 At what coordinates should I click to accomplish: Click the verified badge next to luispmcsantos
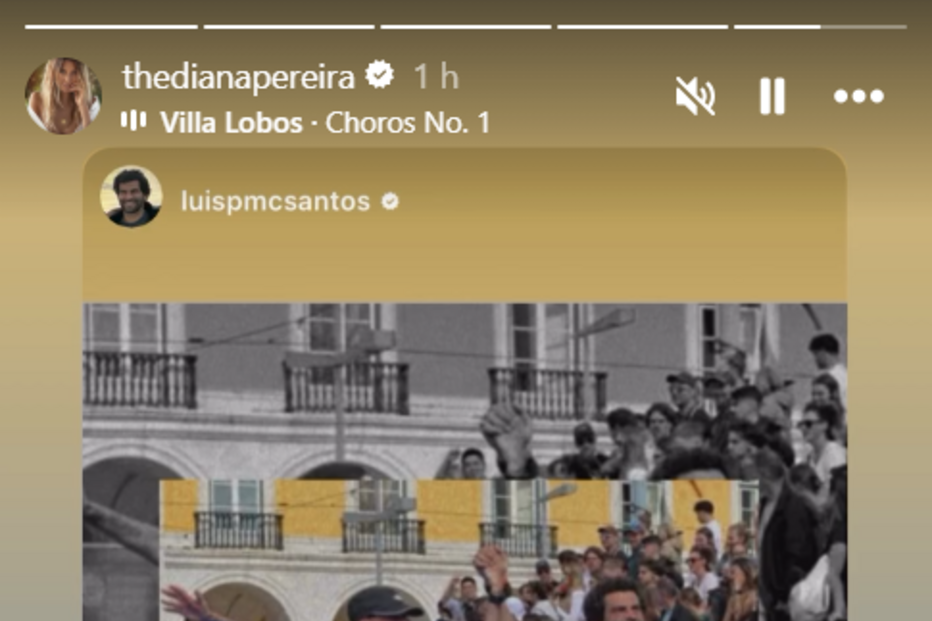pyautogui.click(x=391, y=202)
